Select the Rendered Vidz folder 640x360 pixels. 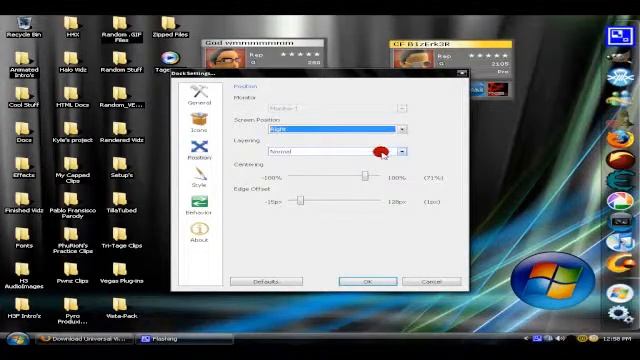click(x=121, y=132)
